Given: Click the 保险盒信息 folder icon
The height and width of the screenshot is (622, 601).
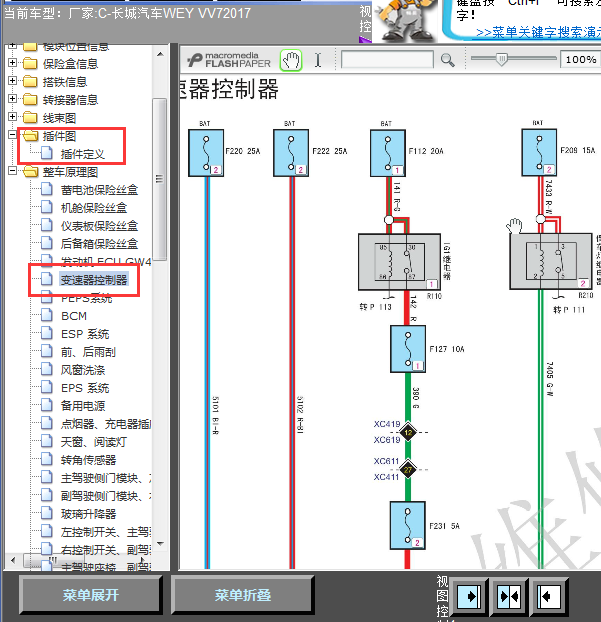Looking at the screenshot, I should coord(30,63).
